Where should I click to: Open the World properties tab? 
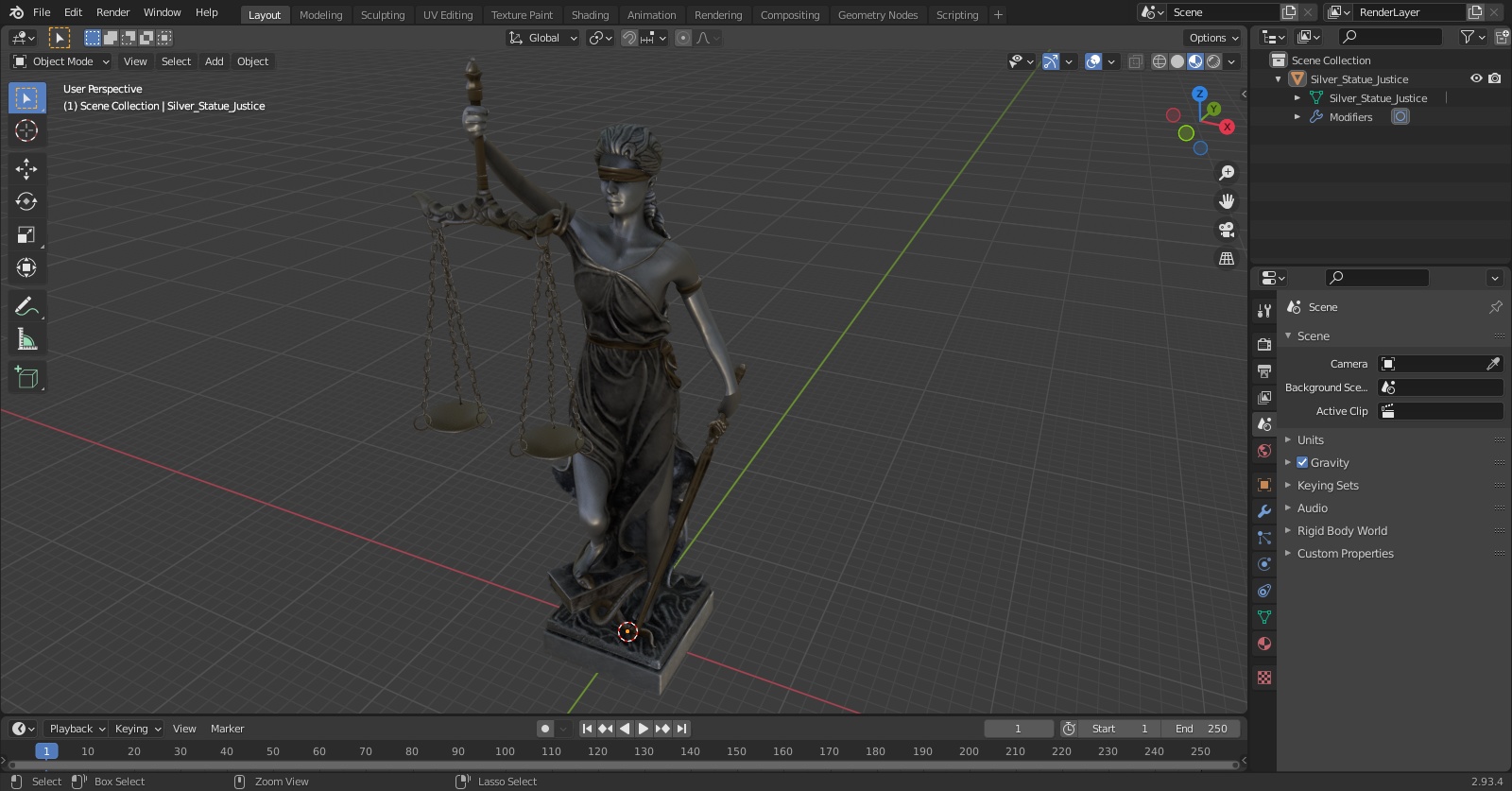coord(1264,451)
